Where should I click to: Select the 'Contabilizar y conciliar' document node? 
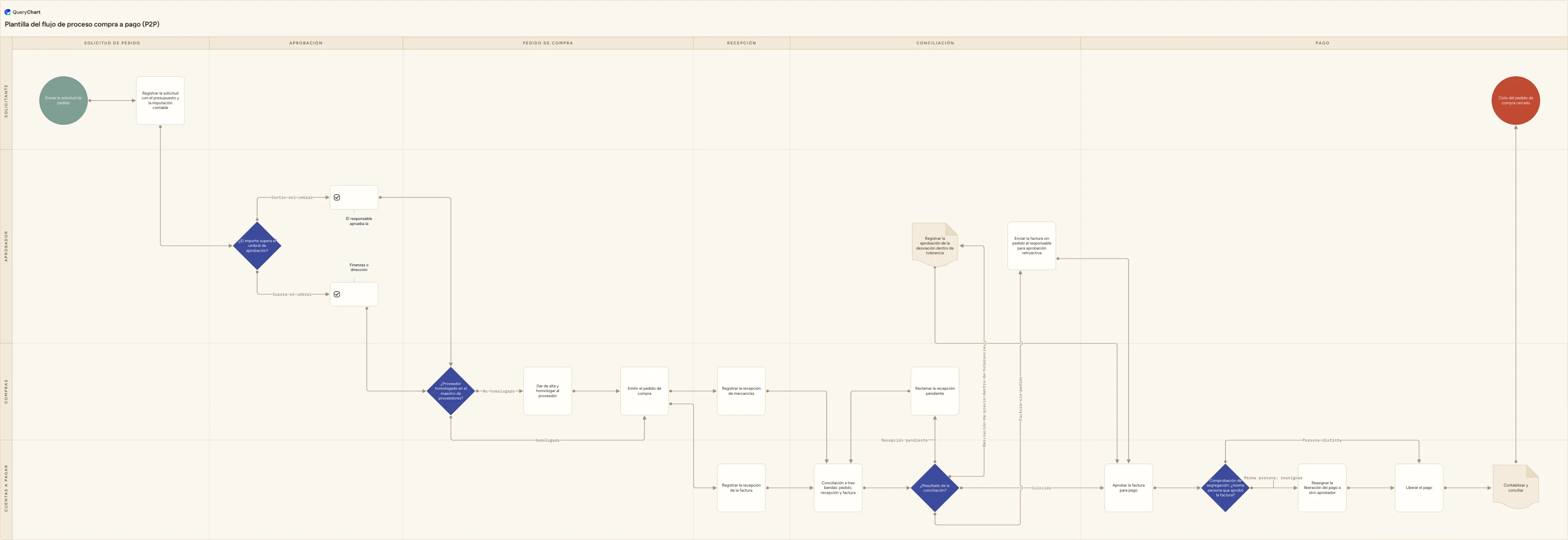point(1515,487)
